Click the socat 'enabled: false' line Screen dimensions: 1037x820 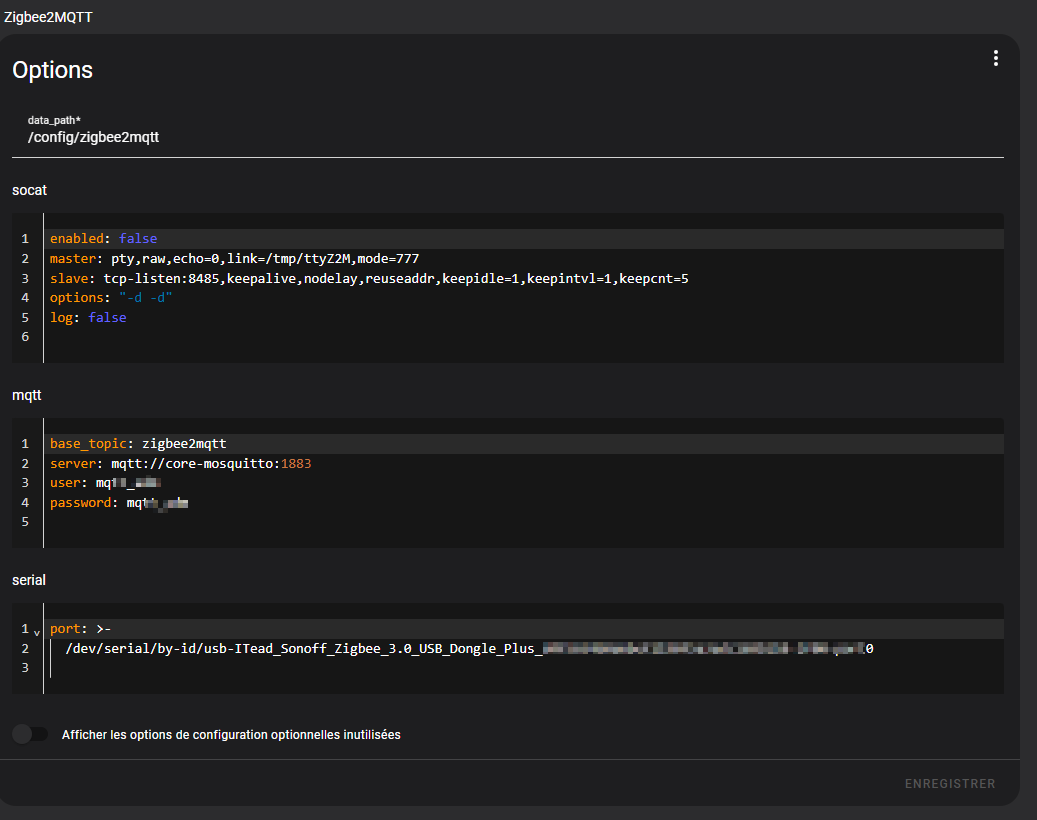526,239
